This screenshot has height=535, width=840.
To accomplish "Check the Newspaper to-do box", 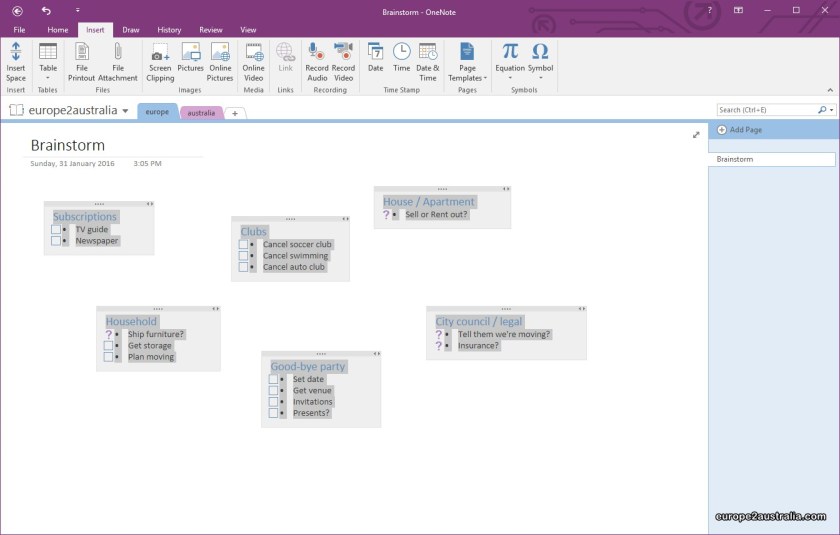I will (56, 241).
